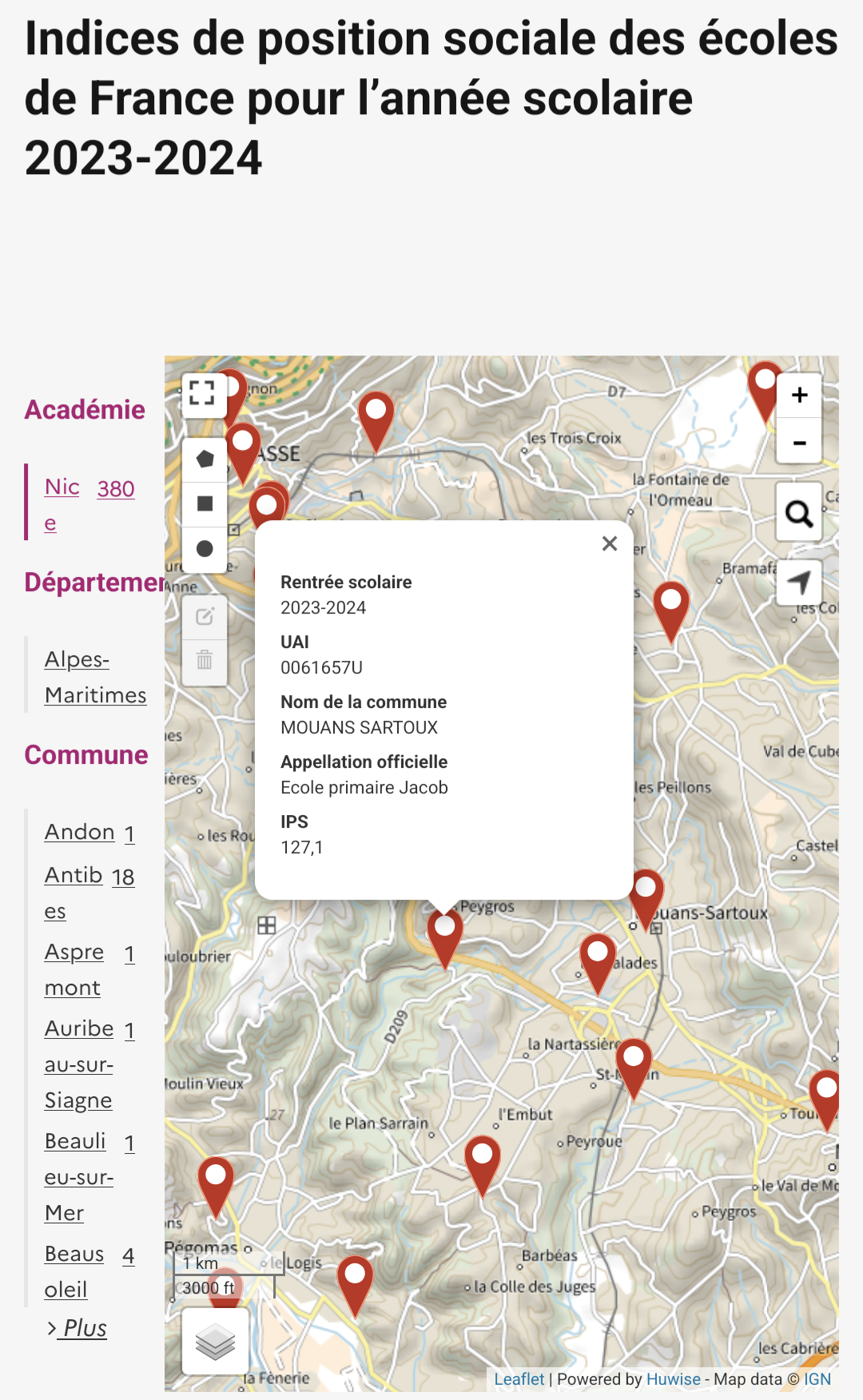The width and height of the screenshot is (863, 1400).
Task: Open the Huwise link
Action: tap(673, 1379)
